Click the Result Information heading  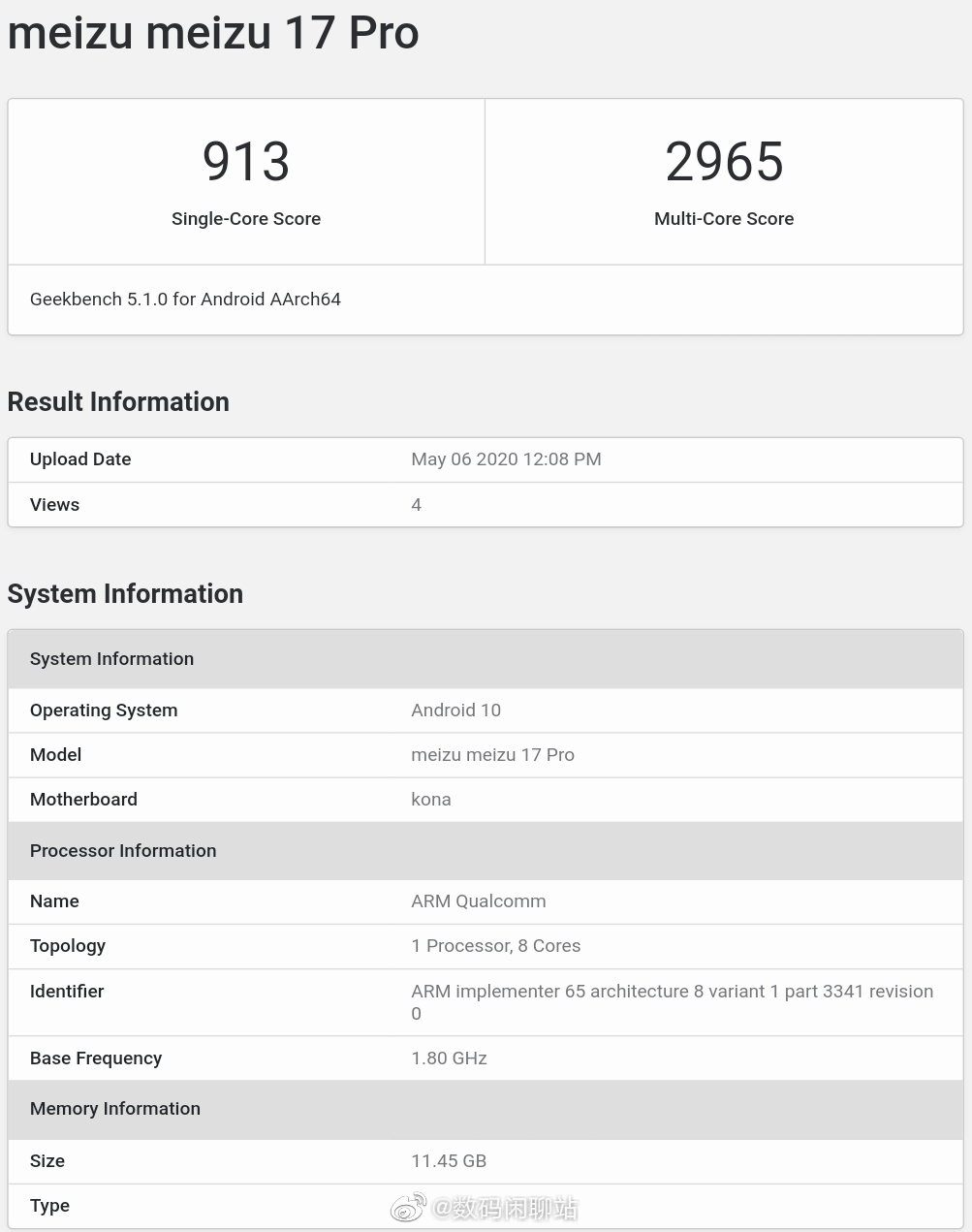click(x=118, y=402)
